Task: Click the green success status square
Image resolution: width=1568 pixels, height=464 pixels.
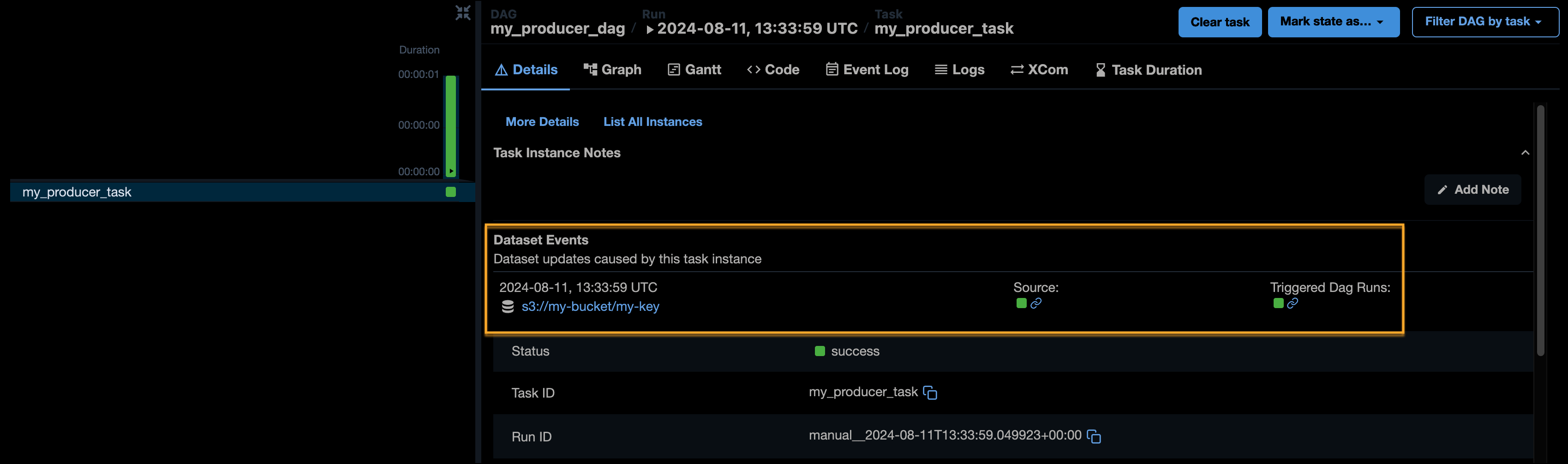Action: click(820, 351)
